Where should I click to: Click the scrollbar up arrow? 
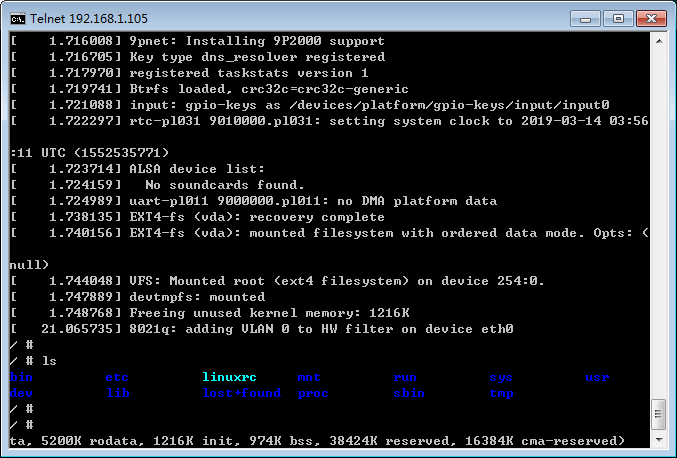[658, 41]
